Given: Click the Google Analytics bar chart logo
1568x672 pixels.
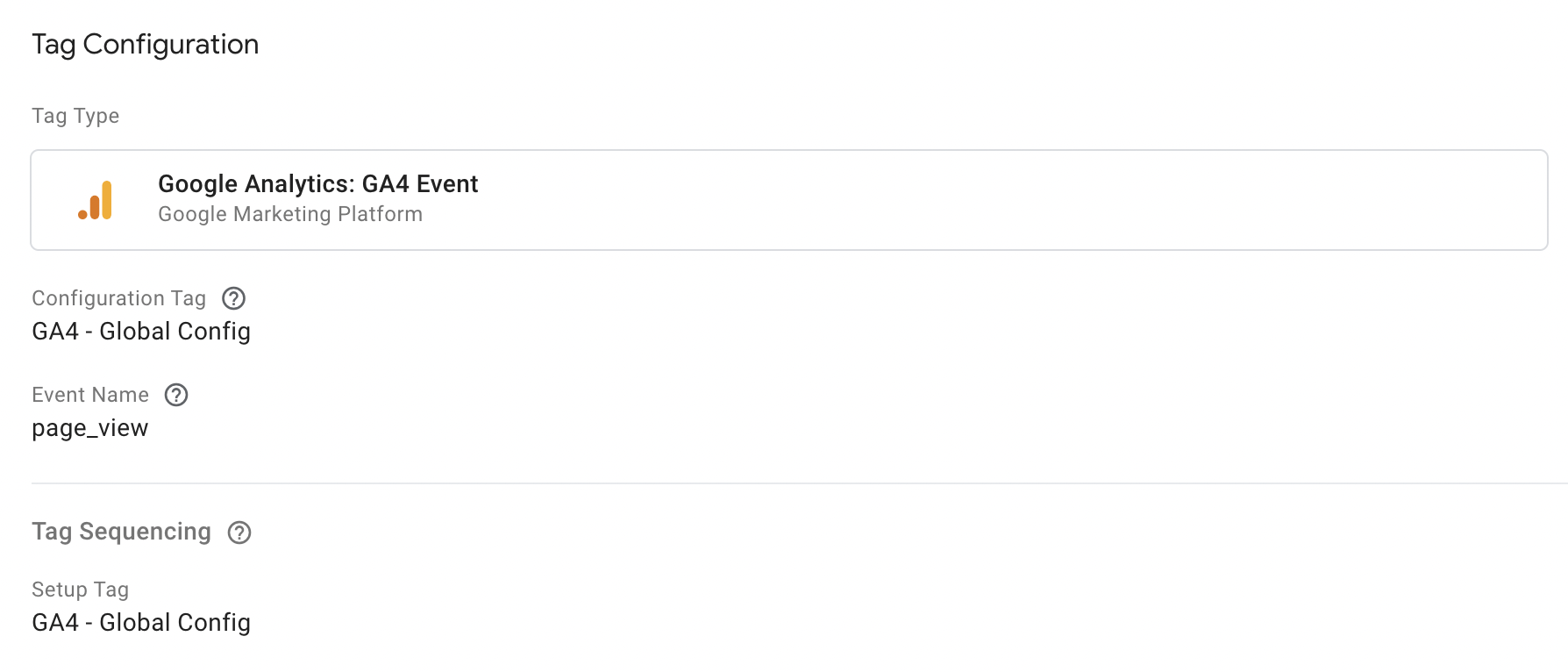Looking at the screenshot, I should (96, 200).
